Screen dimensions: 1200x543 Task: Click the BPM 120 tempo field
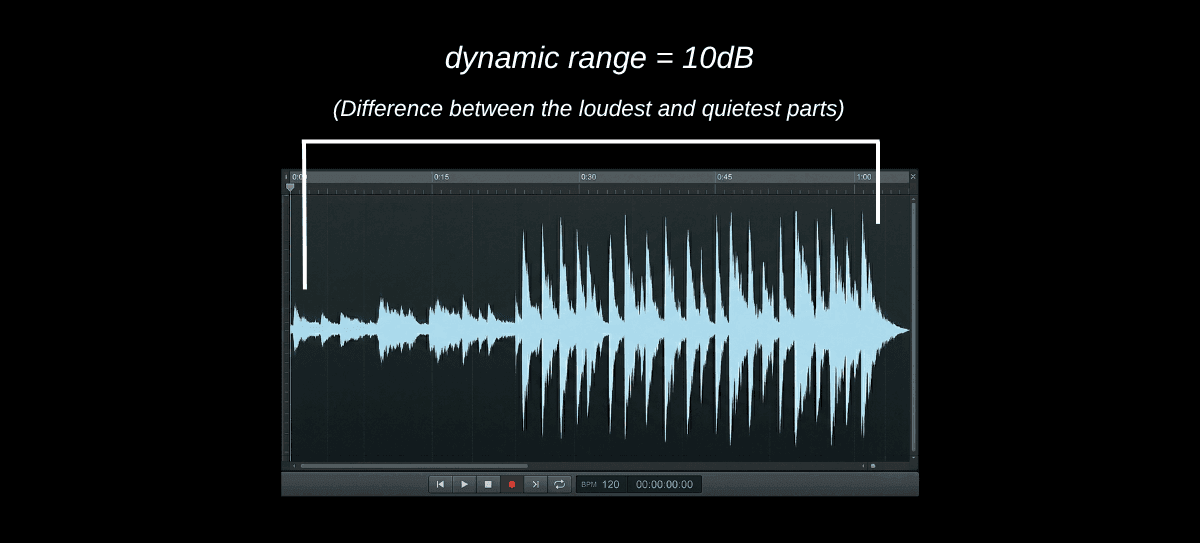click(x=601, y=484)
